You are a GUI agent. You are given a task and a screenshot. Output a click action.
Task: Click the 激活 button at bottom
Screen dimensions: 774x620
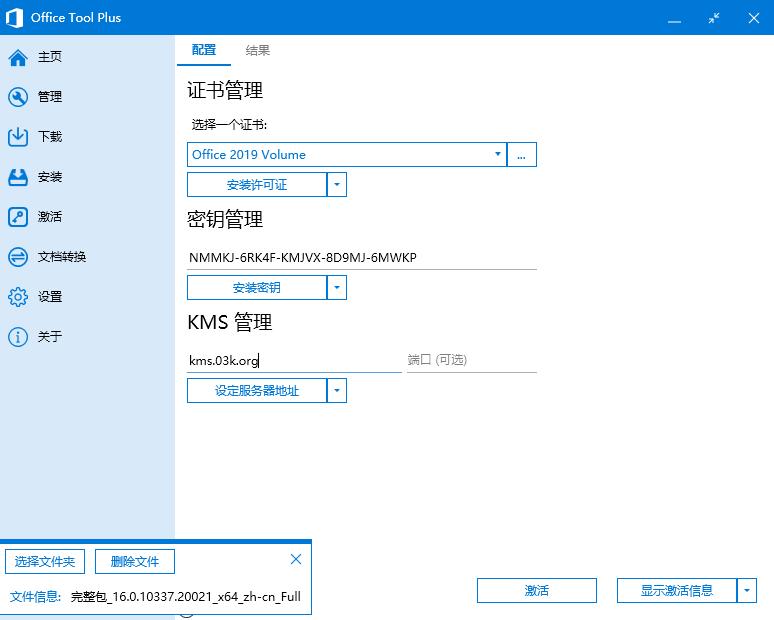537,590
